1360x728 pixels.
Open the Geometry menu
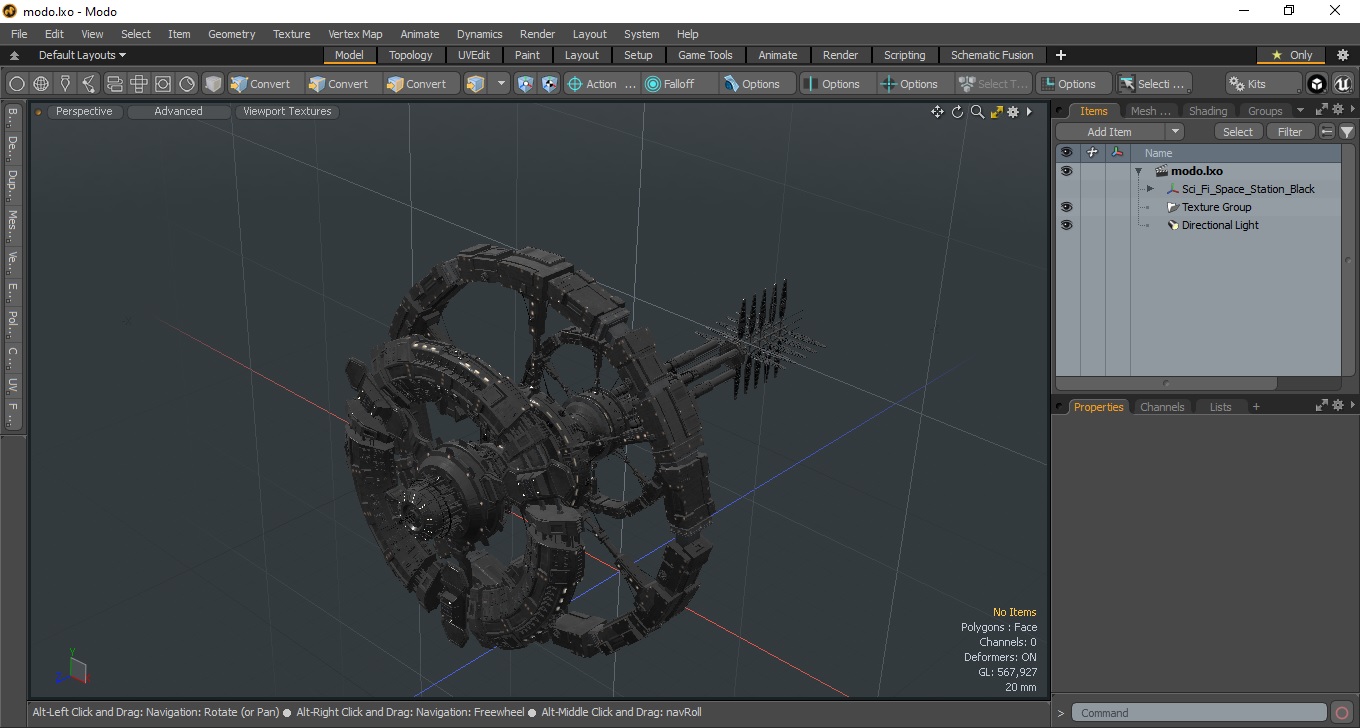[231, 34]
